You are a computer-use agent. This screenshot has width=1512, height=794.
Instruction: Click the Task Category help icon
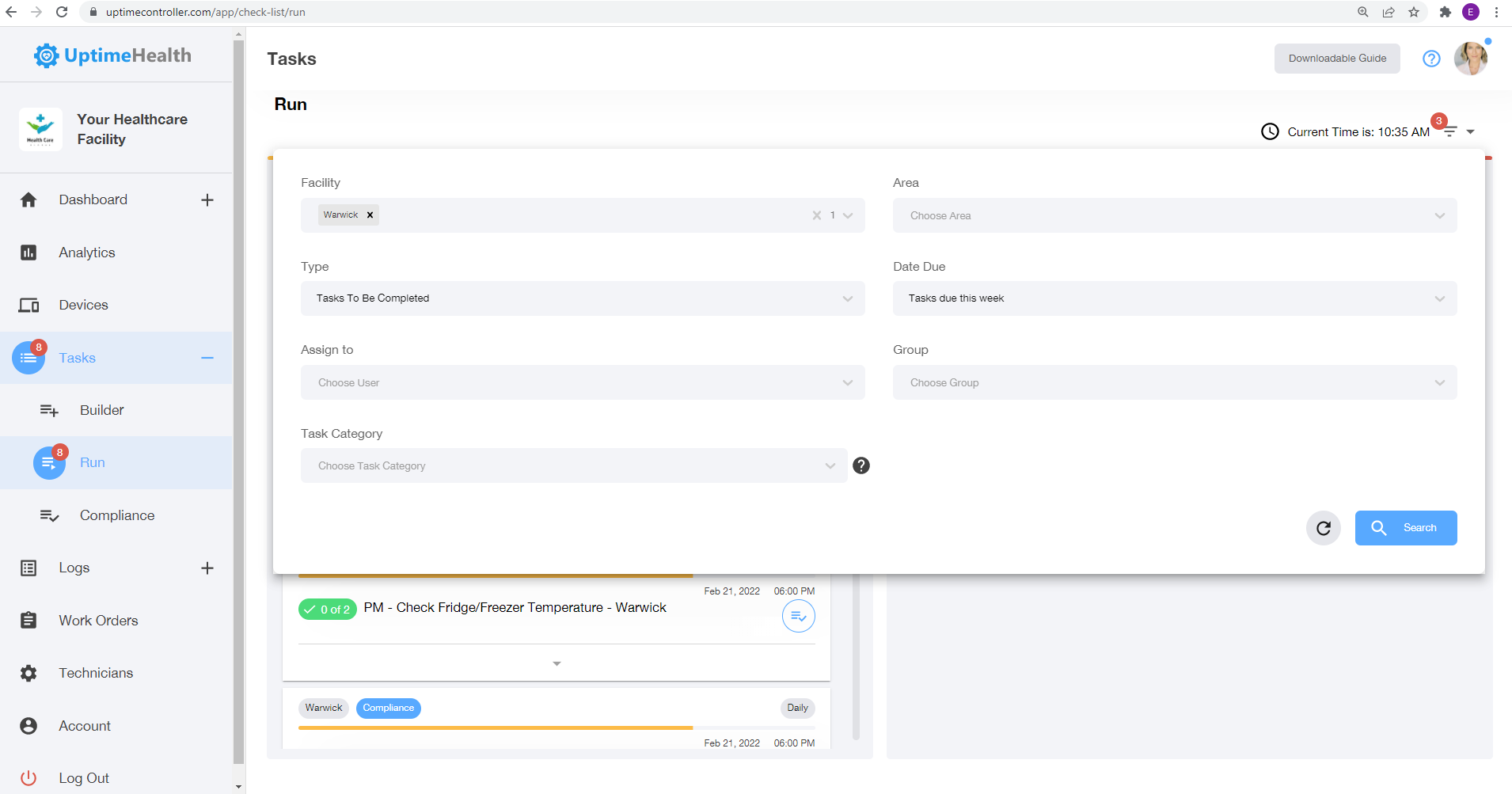861,465
